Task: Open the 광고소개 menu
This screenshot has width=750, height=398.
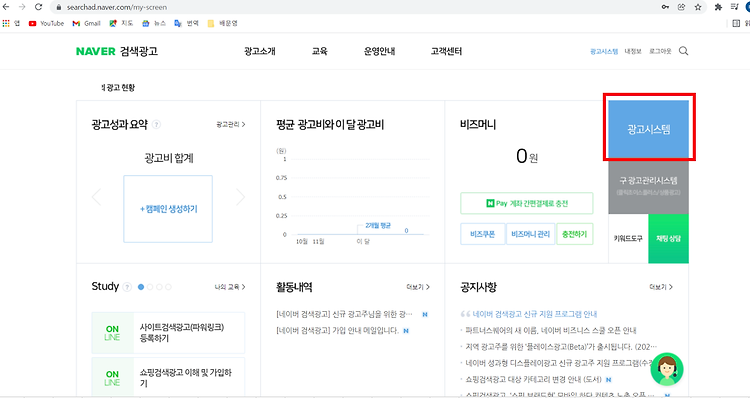Action: point(260,51)
